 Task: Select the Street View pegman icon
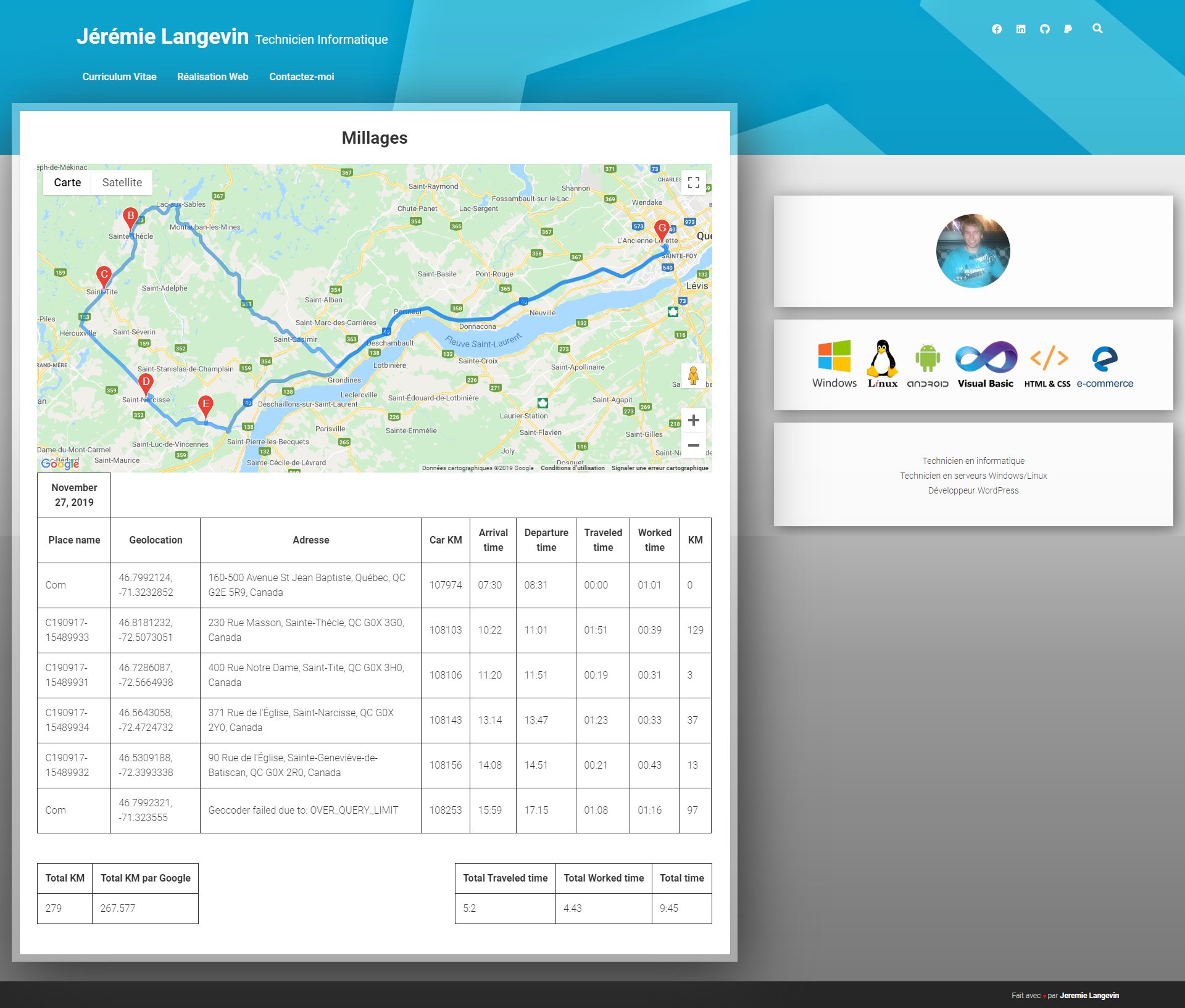(694, 375)
